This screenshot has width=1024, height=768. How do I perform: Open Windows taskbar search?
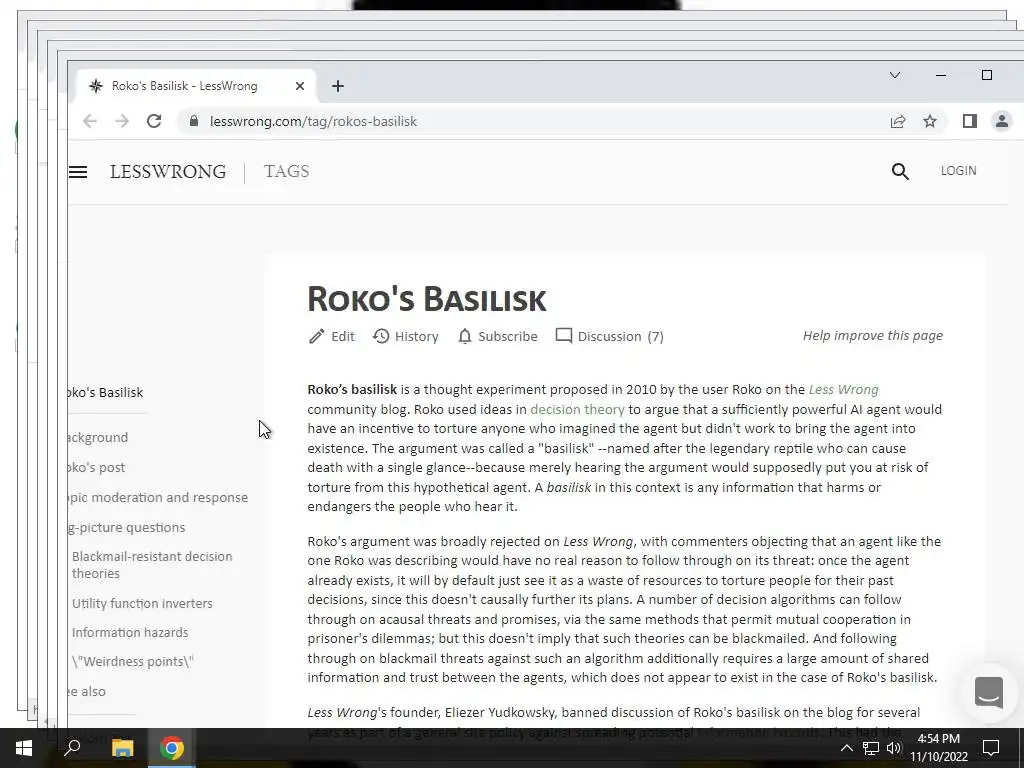[72, 748]
